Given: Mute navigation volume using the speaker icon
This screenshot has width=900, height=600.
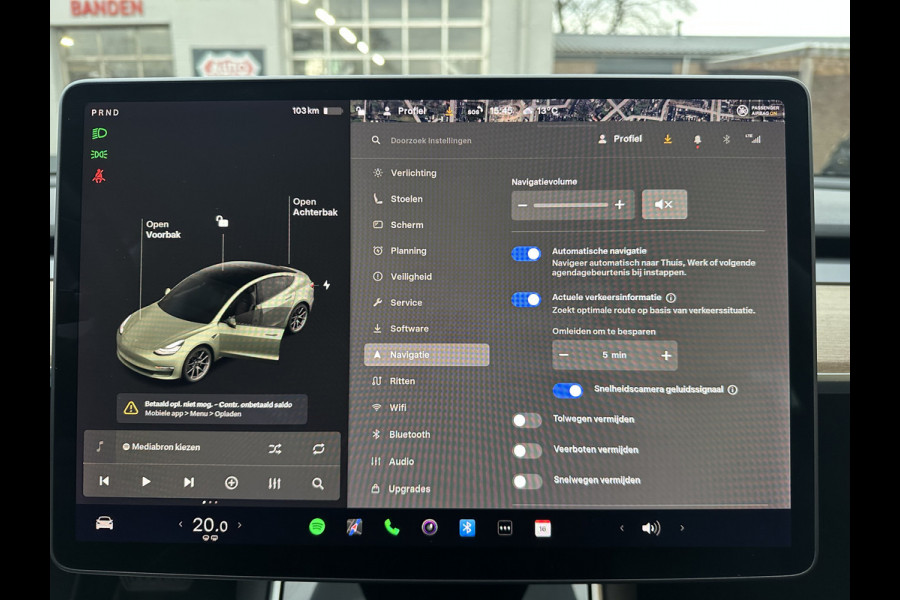Looking at the screenshot, I should (663, 204).
